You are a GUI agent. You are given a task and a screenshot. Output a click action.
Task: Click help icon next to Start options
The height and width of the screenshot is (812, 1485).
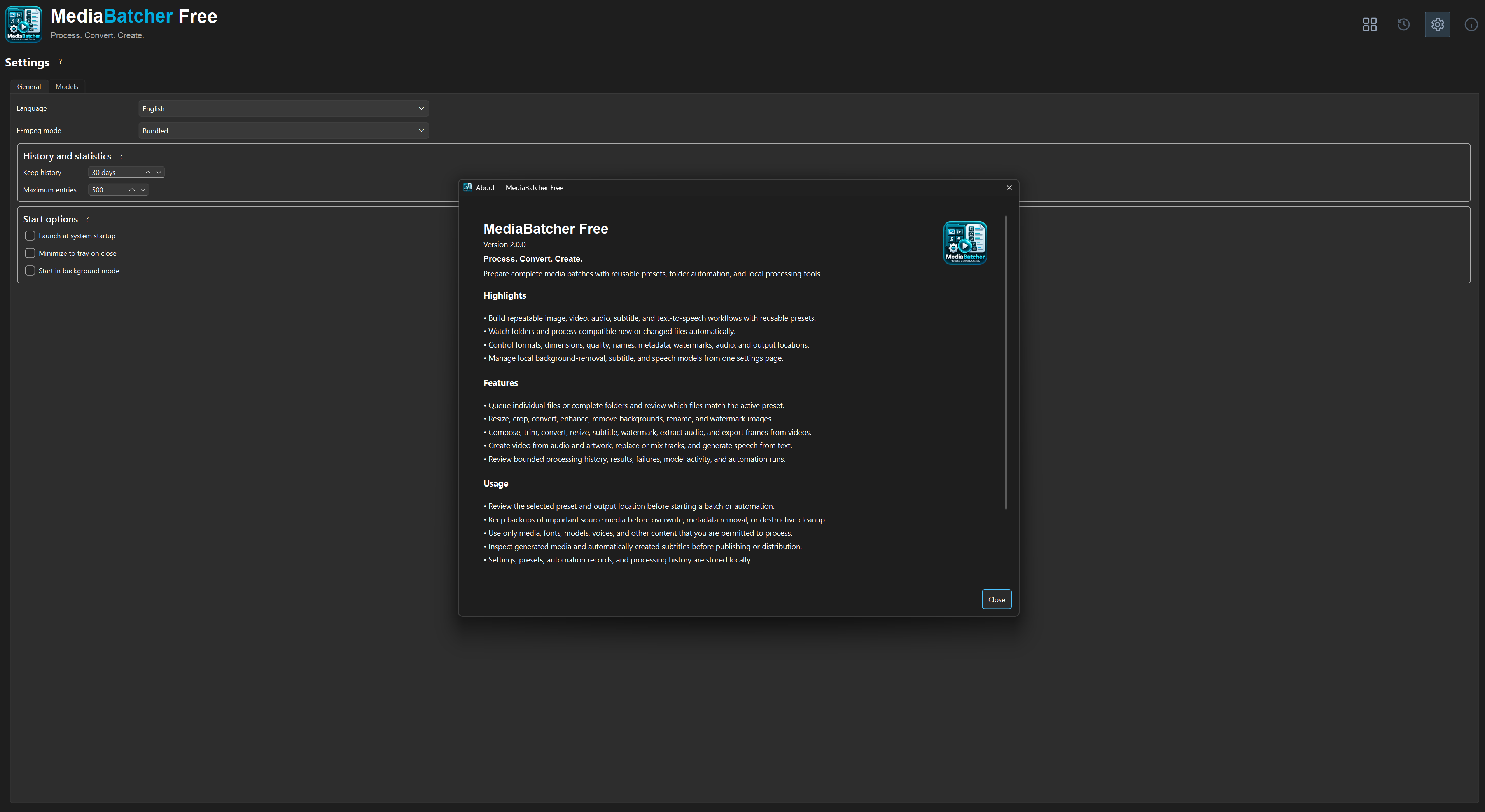tap(87, 219)
